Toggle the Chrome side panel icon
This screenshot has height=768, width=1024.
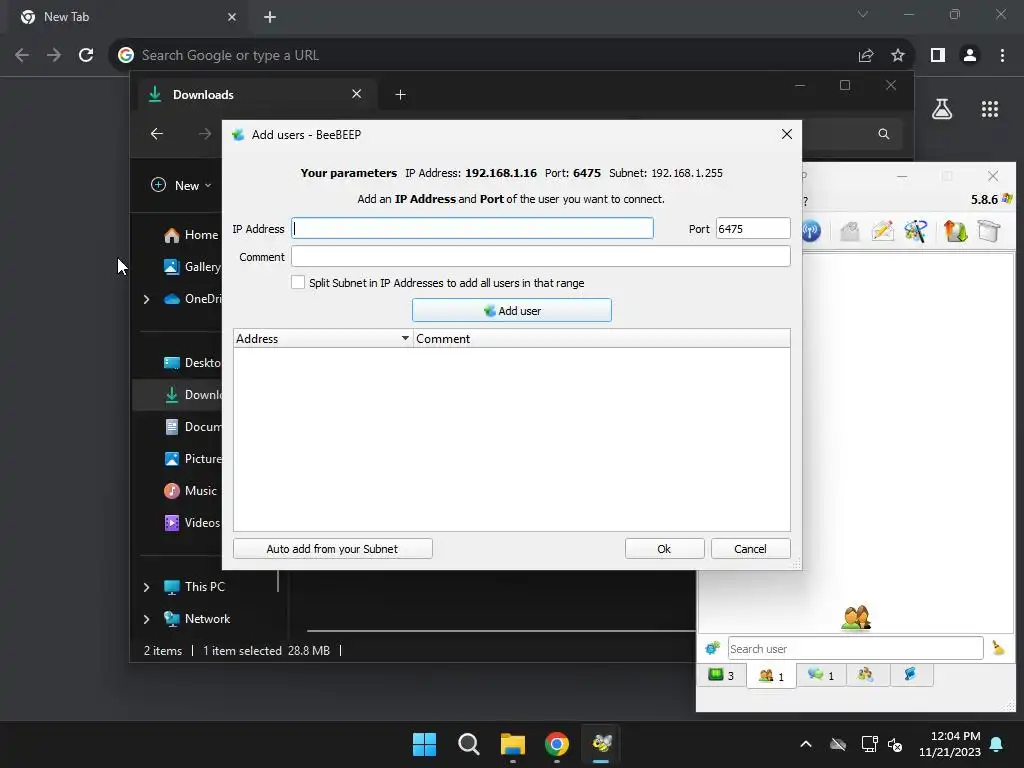click(938, 56)
